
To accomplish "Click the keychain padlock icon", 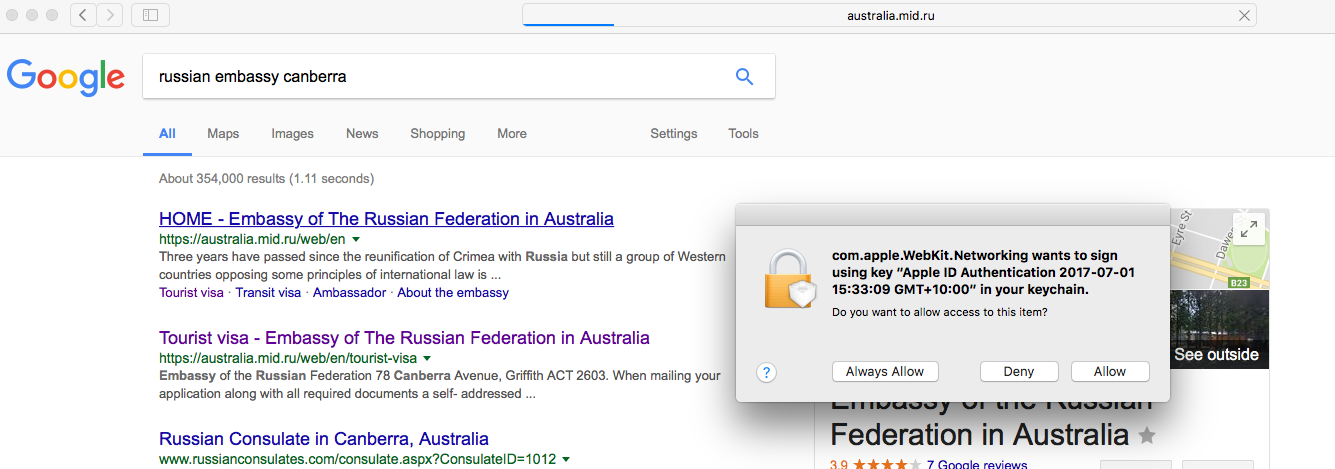I will (x=792, y=277).
